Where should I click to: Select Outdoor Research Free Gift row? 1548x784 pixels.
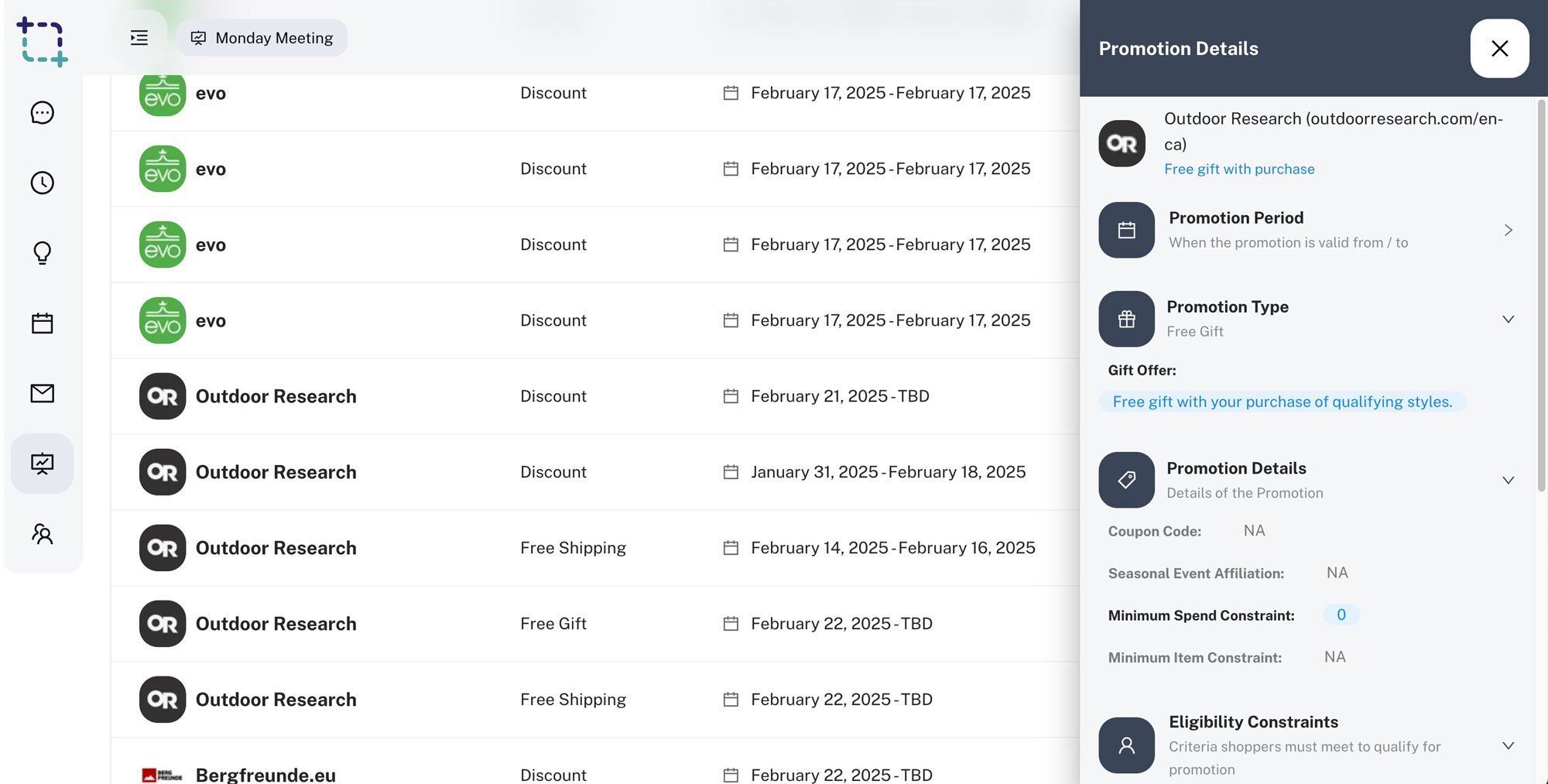click(596, 624)
